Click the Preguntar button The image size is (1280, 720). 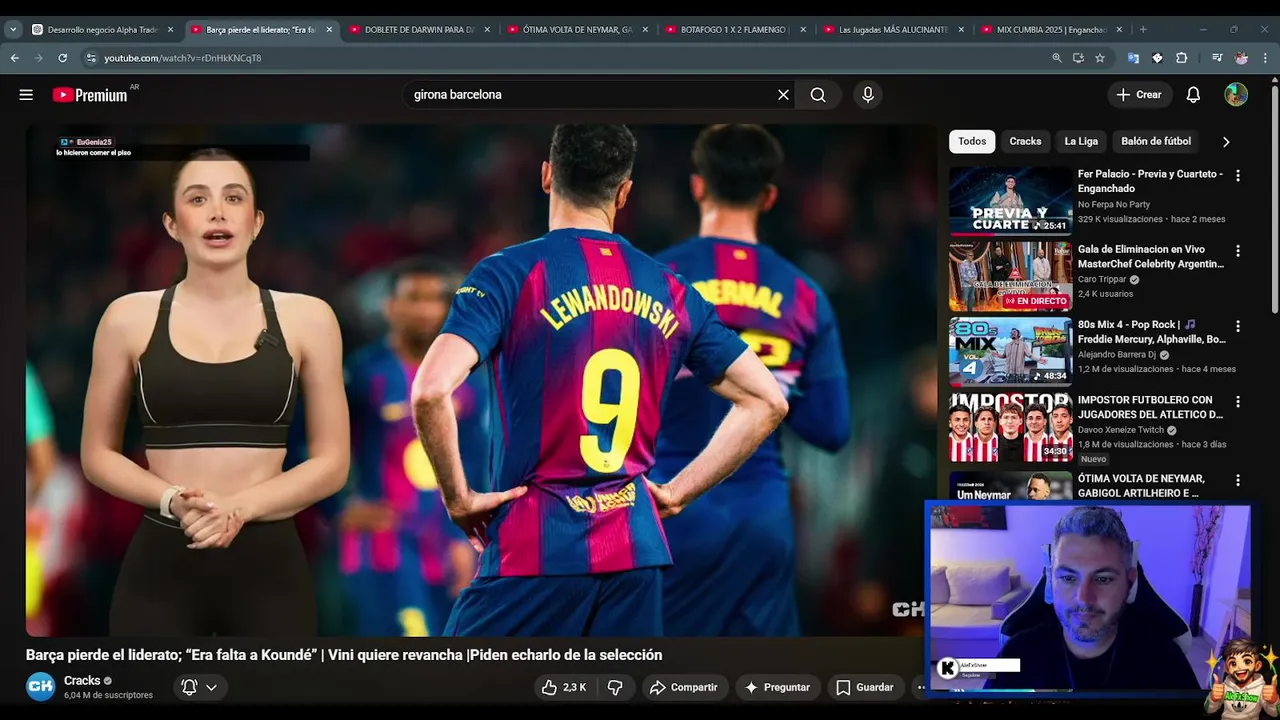pyautogui.click(x=777, y=687)
